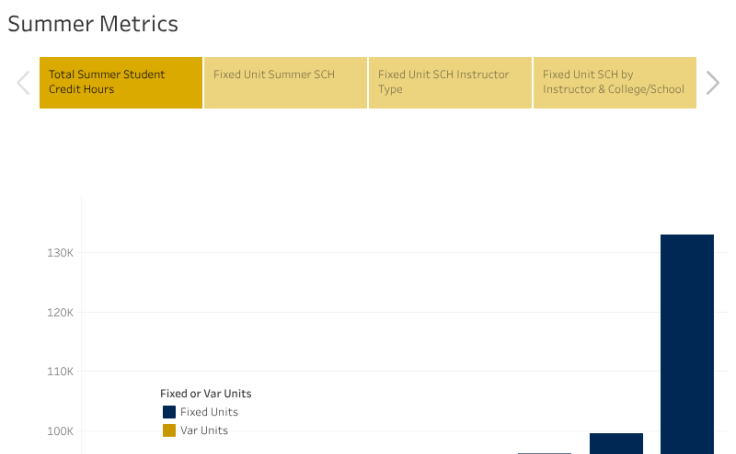
Task: Click the 100K axis label
Action: pyautogui.click(x=59, y=432)
